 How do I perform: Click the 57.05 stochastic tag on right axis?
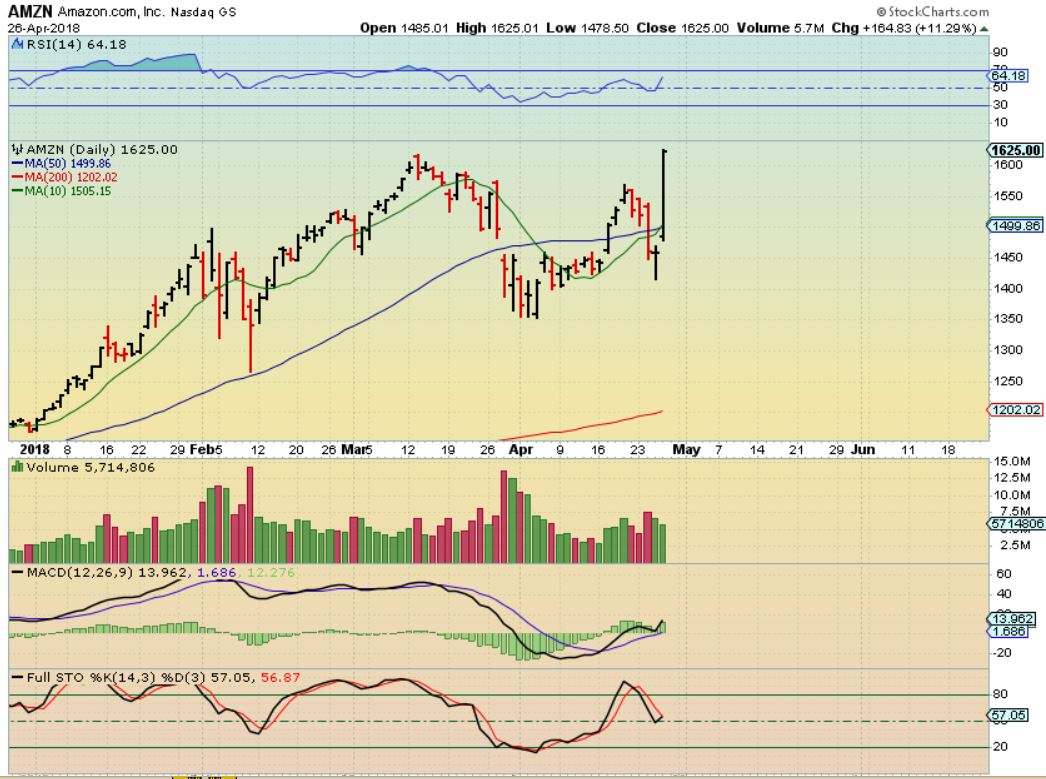1007,715
